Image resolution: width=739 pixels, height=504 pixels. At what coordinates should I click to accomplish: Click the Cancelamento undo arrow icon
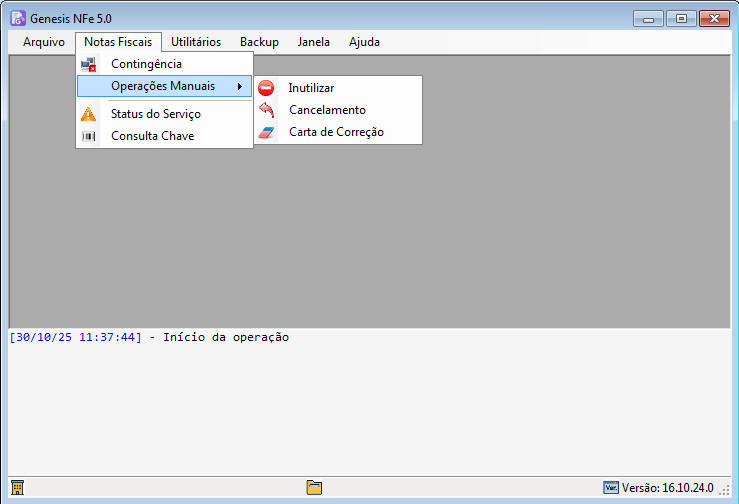click(266, 110)
